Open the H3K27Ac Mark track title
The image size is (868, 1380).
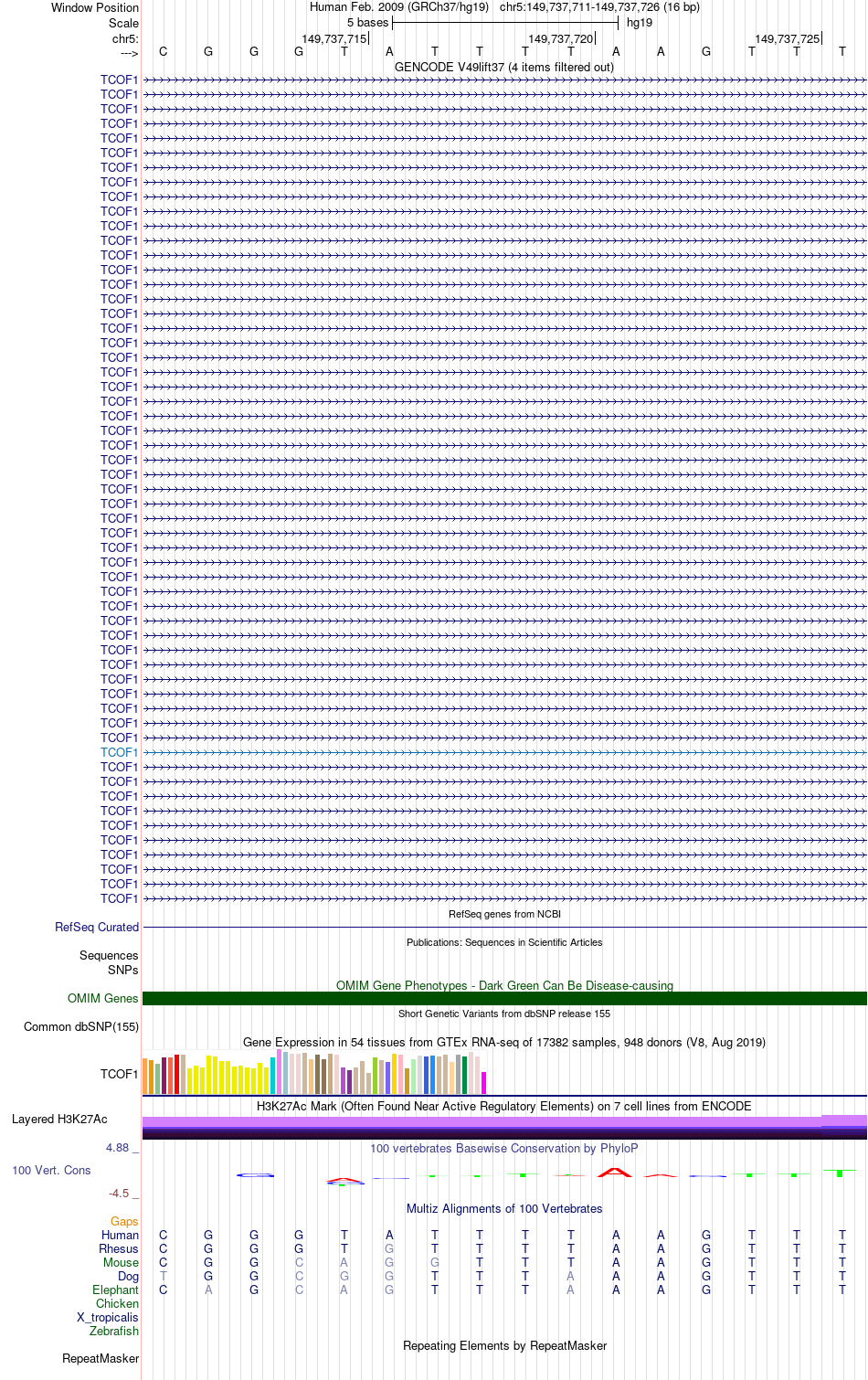click(504, 1106)
